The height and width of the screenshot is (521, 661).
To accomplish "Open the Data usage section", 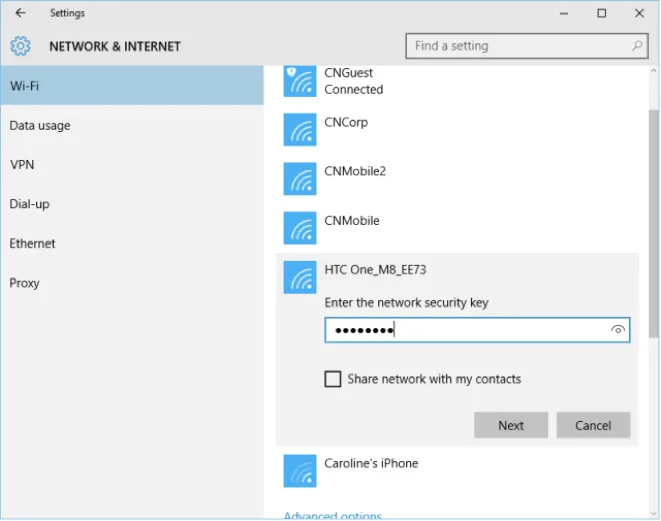I will 40,126.
